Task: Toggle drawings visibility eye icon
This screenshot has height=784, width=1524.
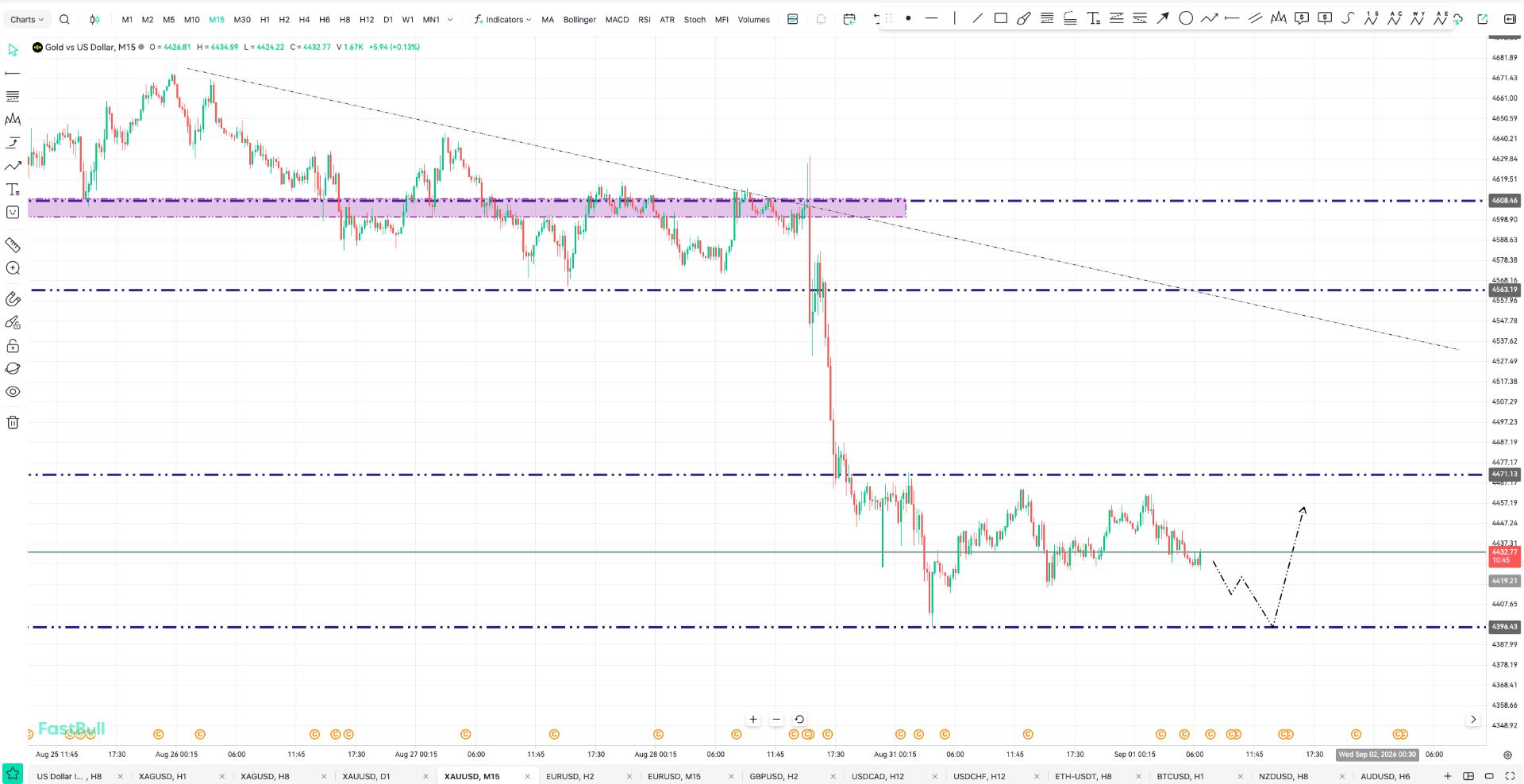Action: click(x=13, y=392)
